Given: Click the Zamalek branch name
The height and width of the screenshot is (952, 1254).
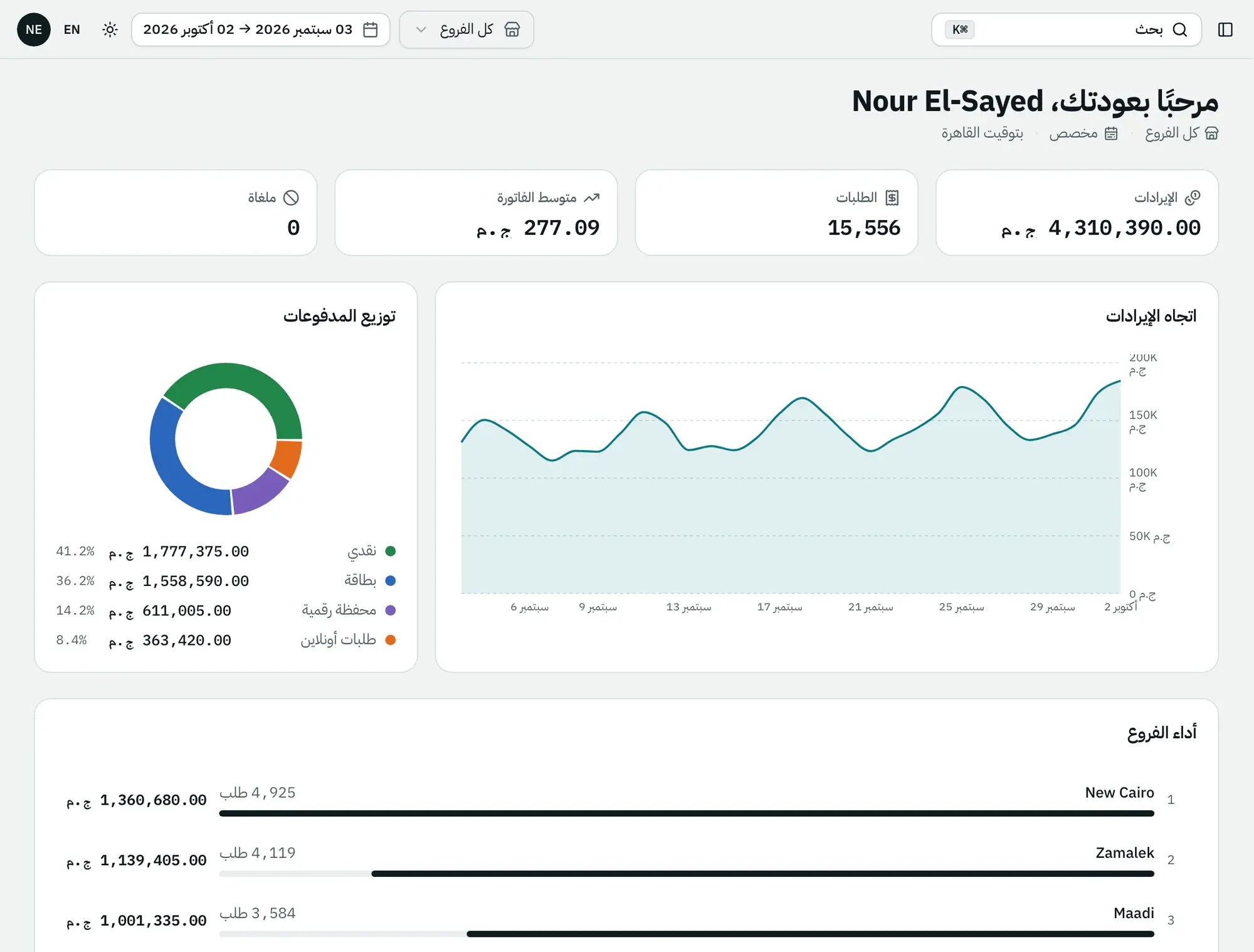Looking at the screenshot, I should (1125, 852).
